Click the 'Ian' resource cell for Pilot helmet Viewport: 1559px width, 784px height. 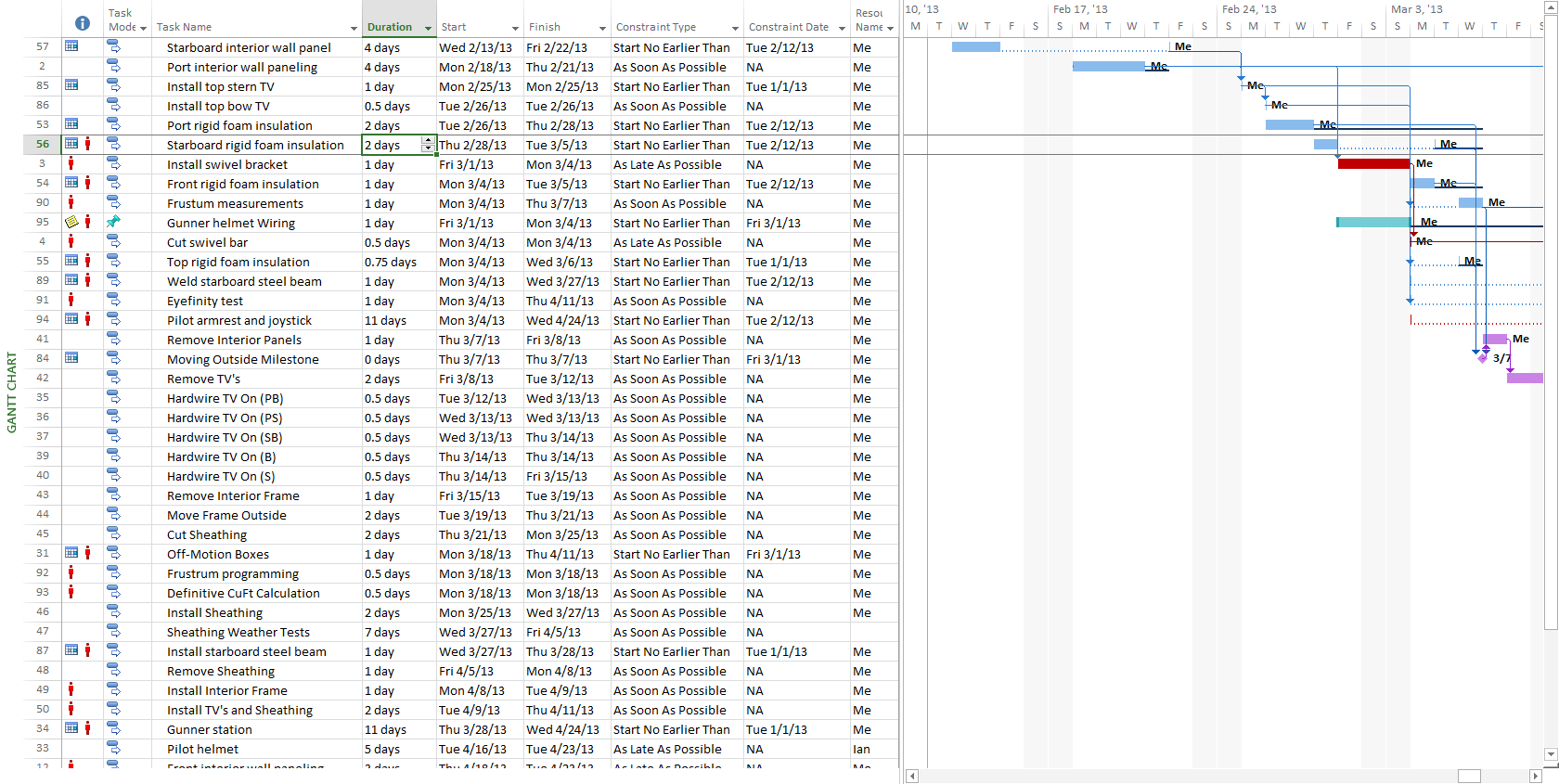point(874,749)
